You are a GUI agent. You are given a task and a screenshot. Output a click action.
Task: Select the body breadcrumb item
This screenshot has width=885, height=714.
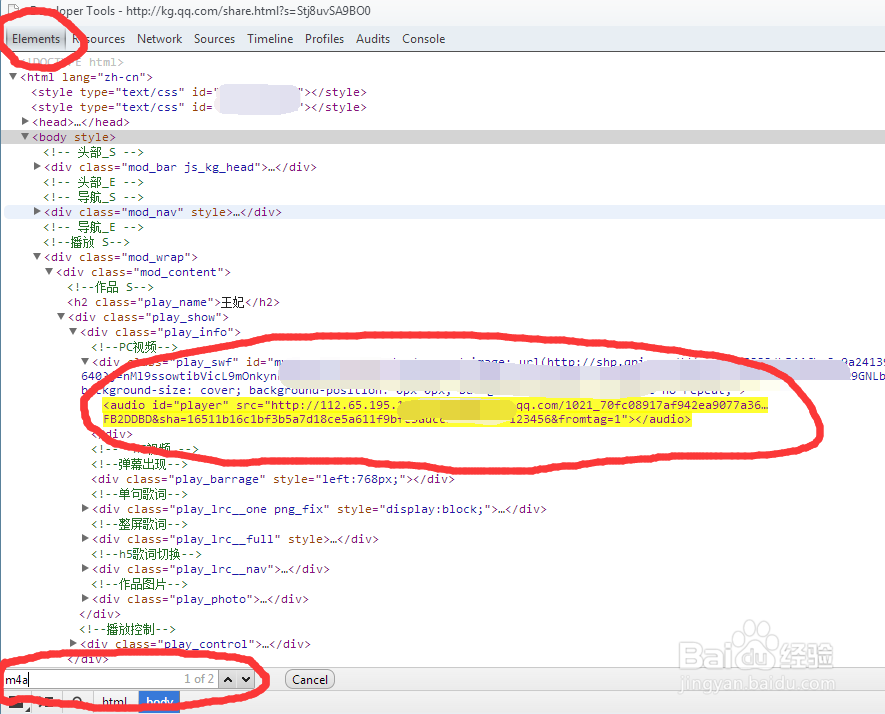pos(159,702)
